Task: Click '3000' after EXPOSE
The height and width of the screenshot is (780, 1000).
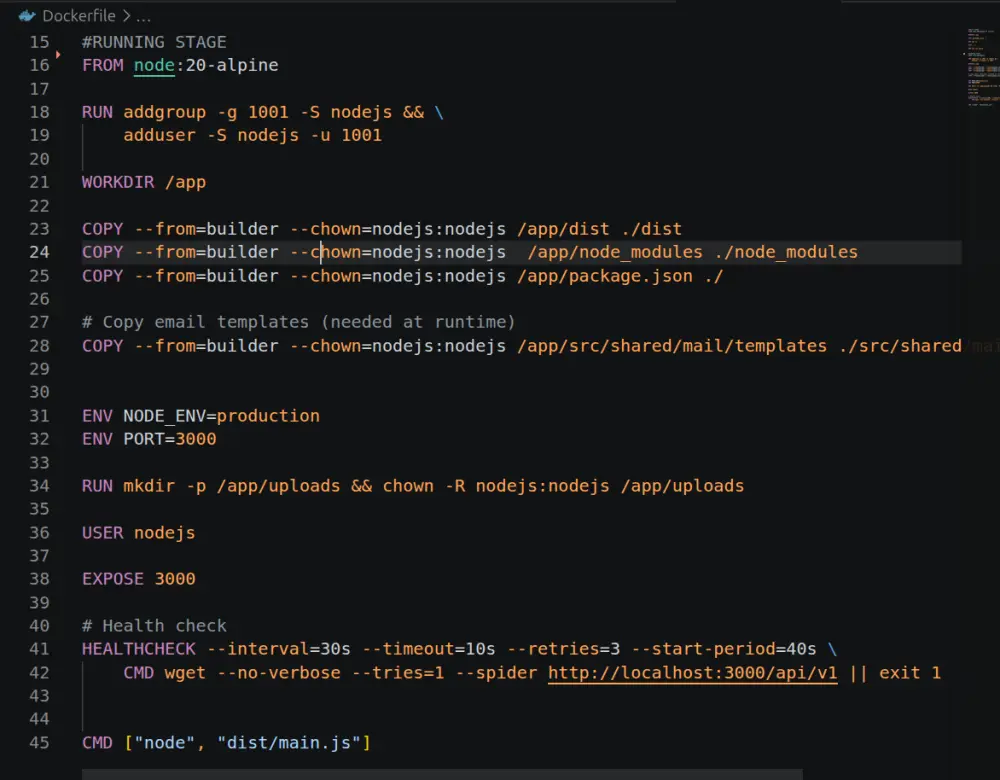Action: (x=175, y=579)
